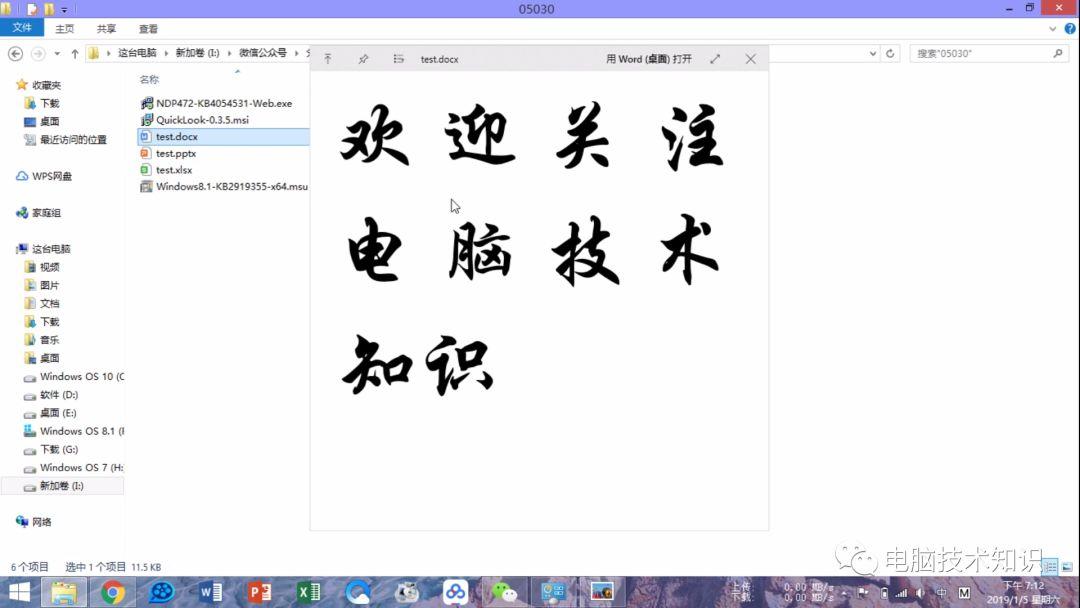The image size is (1080, 608).
Task: Click 用 Word (桌面) 打开 button
Action: point(649,59)
